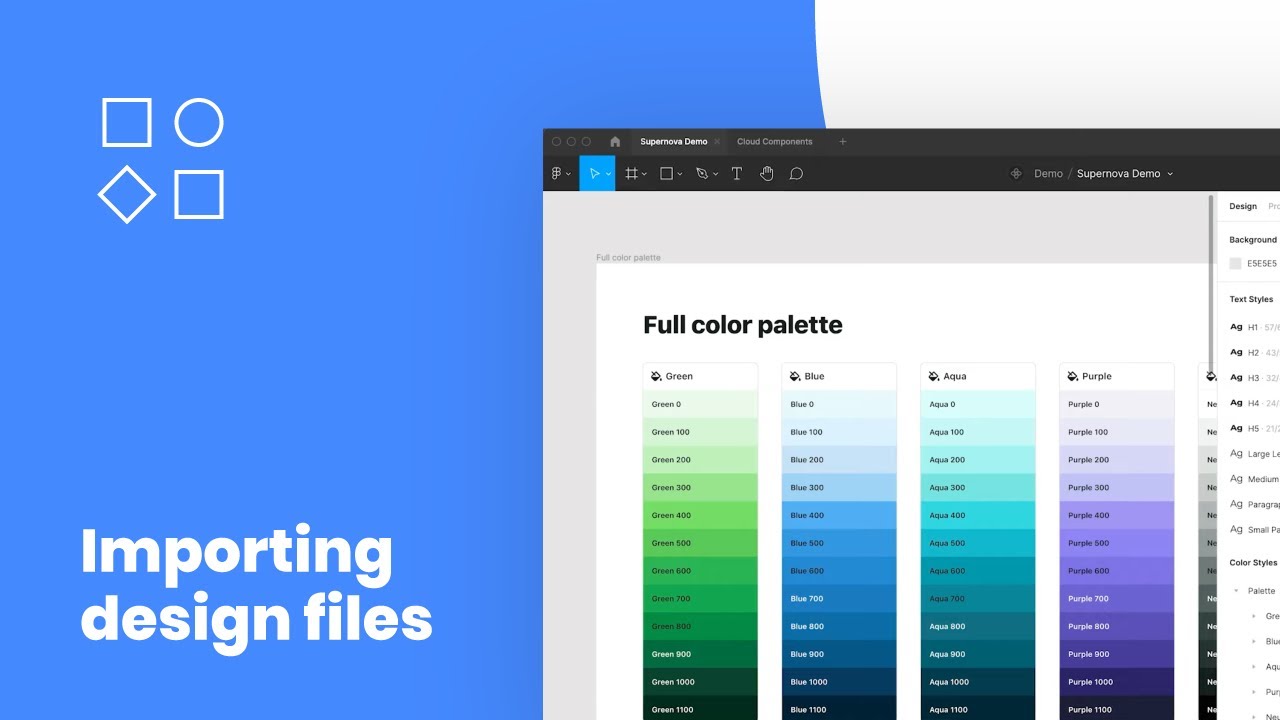Screen dimensions: 1280x720
Task: Click the Color Styles section header
Action: pyautogui.click(x=1253, y=563)
